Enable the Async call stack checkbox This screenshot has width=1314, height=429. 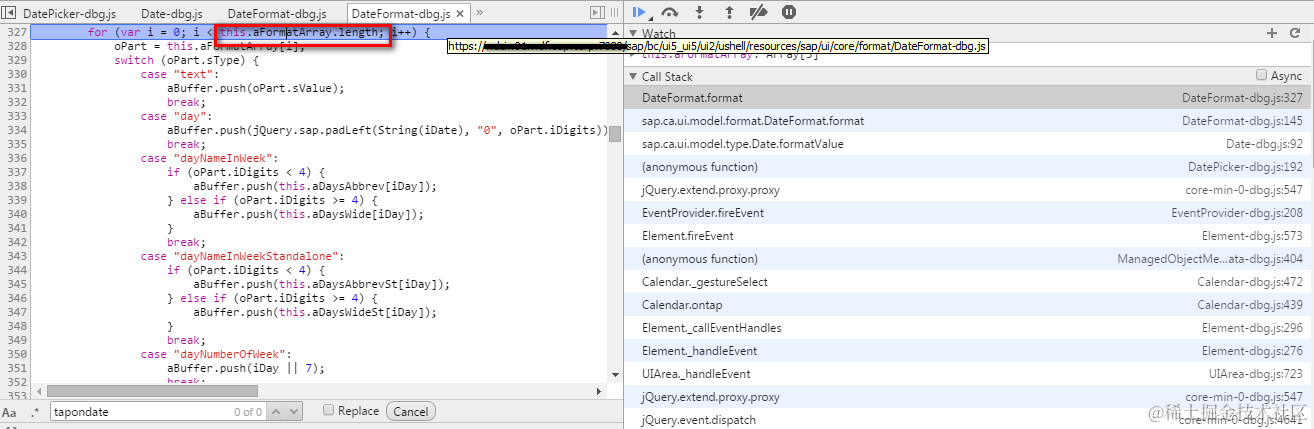tap(1261, 76)
